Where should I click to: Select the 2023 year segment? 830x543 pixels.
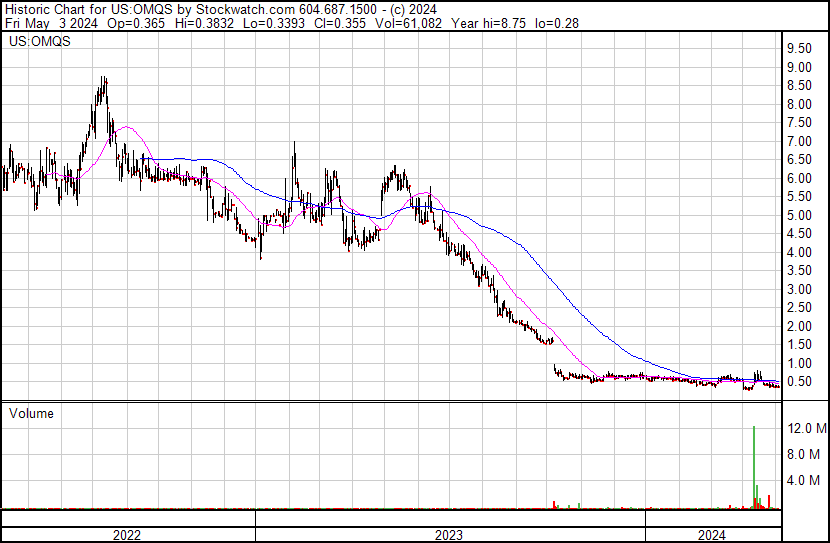(449, 535)
